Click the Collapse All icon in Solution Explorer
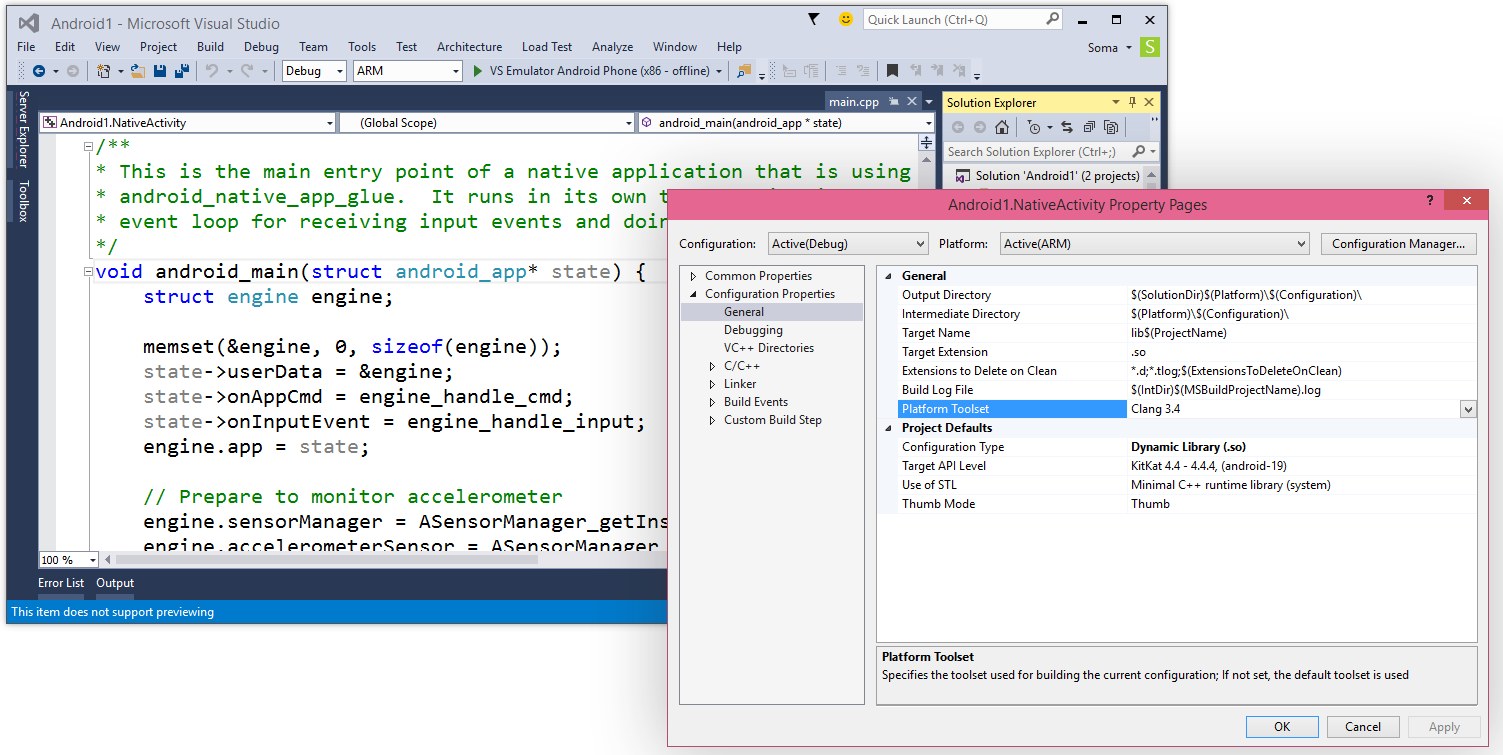The image size is (1503, 755). tap(1089, 127)
